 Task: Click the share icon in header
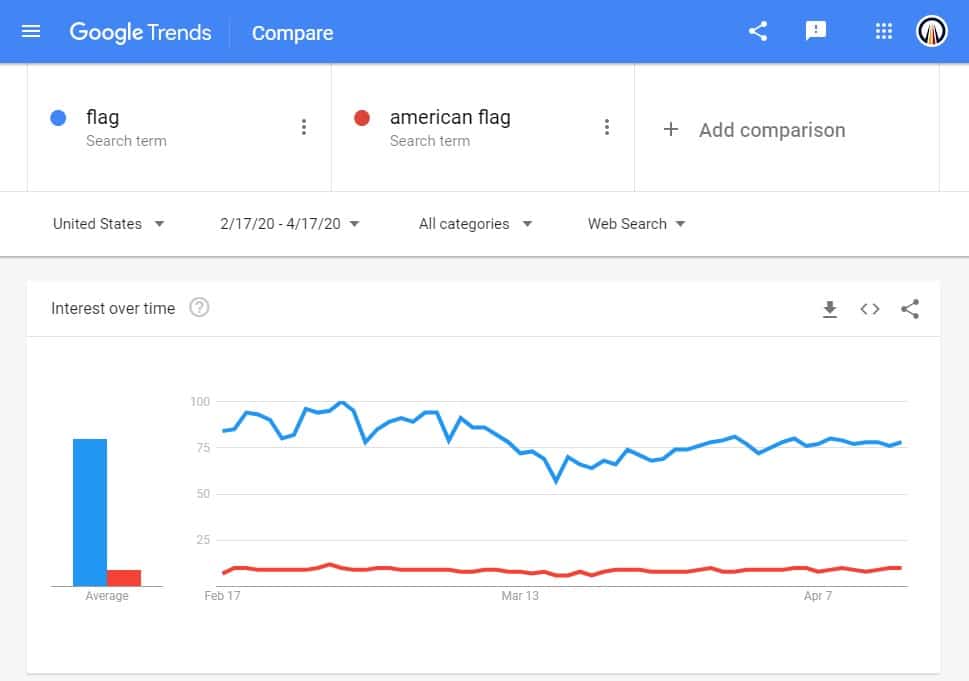(758, 32)
